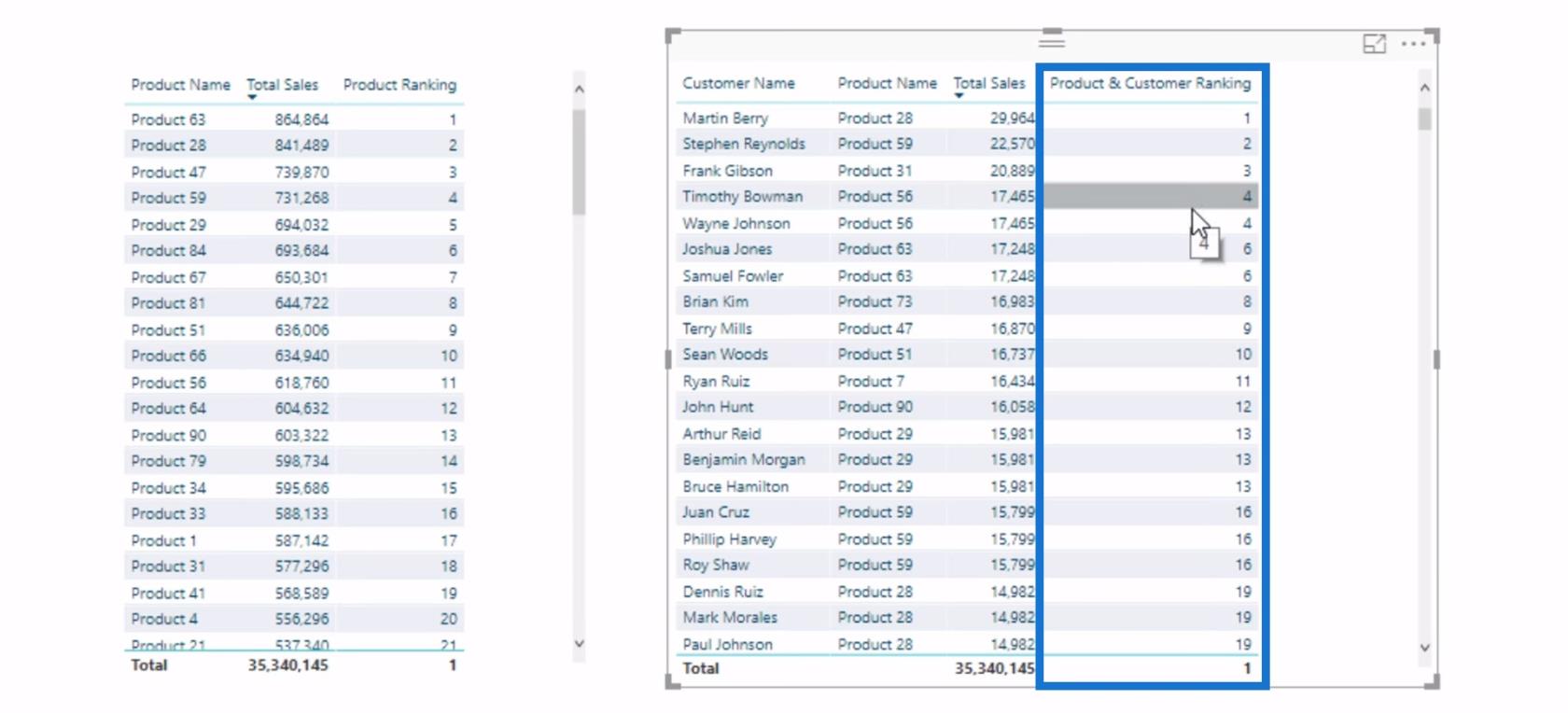1568x713 pixels.
Task: Select Product 1 cell
Action: [x=163, y=541]
